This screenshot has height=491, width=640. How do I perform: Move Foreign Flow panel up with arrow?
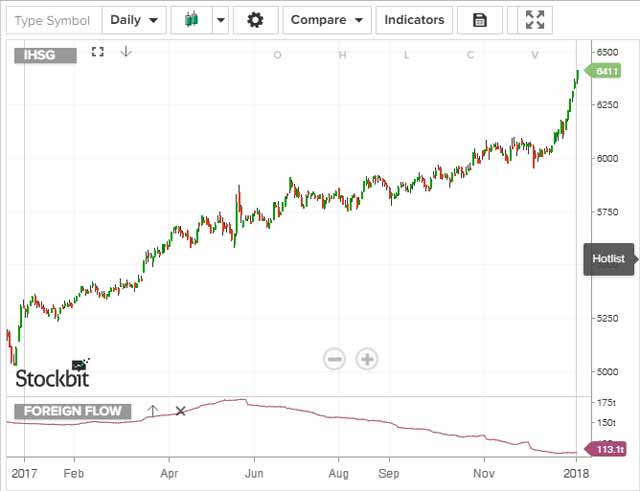[152, 410]
